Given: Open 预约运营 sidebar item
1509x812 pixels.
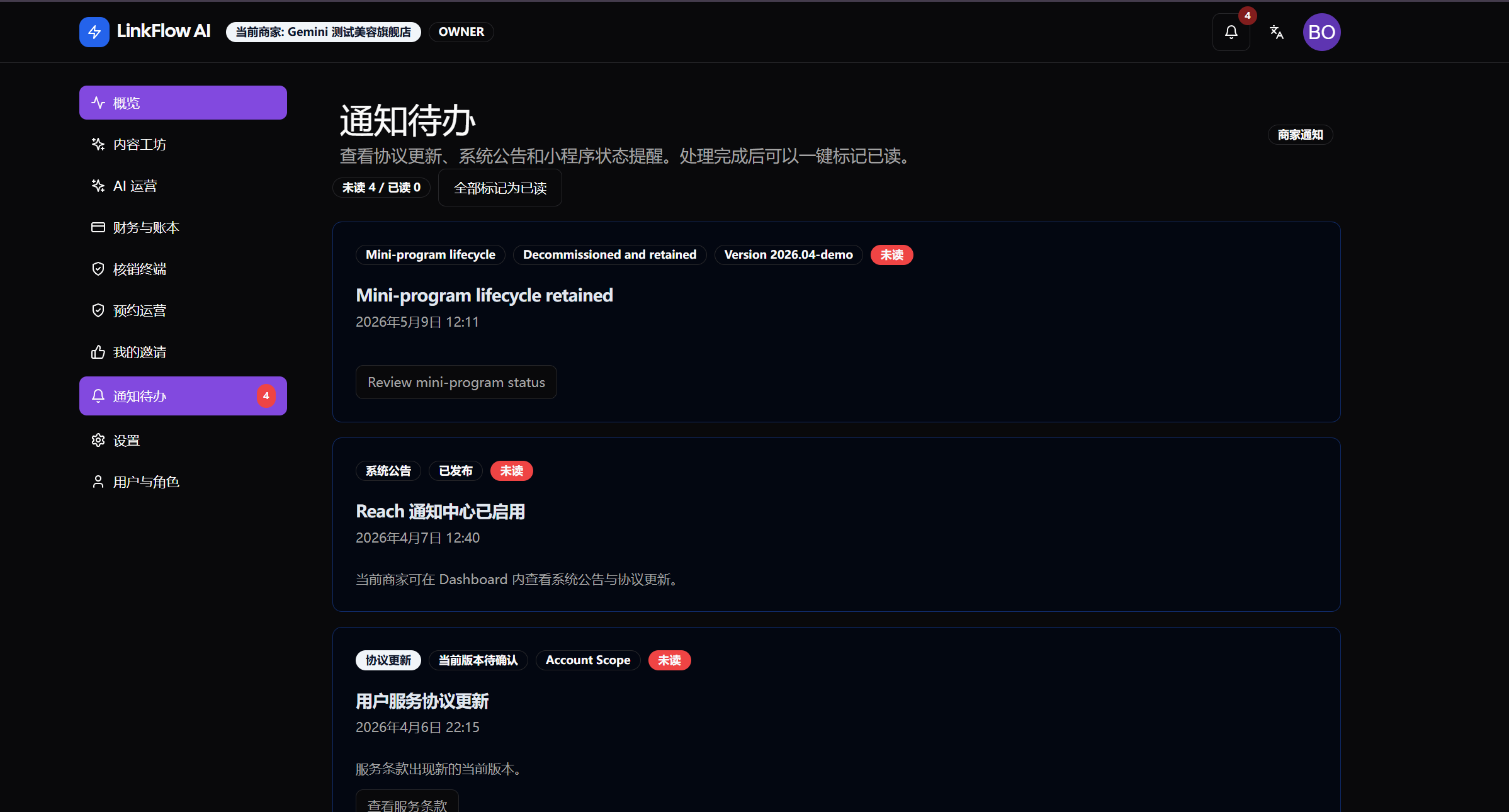Looking at the screenshot, I should point(183,310).
